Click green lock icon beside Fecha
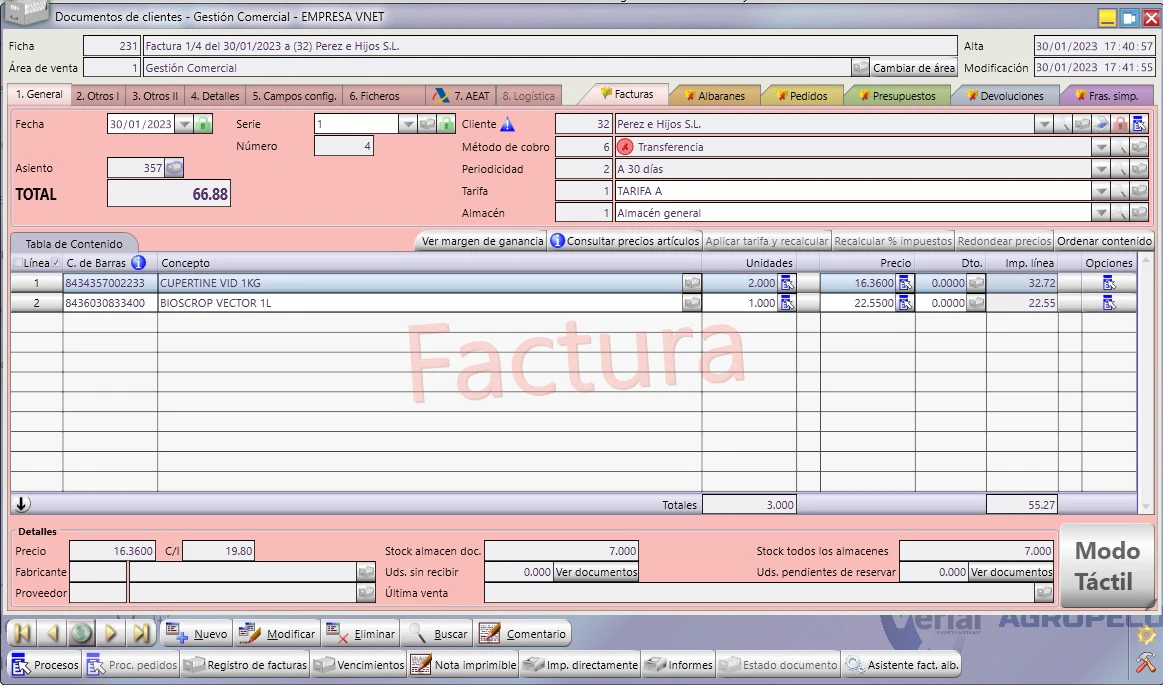Image resolution: width=1163 pixels, height=687 pixels. click(x=203, y=124)
